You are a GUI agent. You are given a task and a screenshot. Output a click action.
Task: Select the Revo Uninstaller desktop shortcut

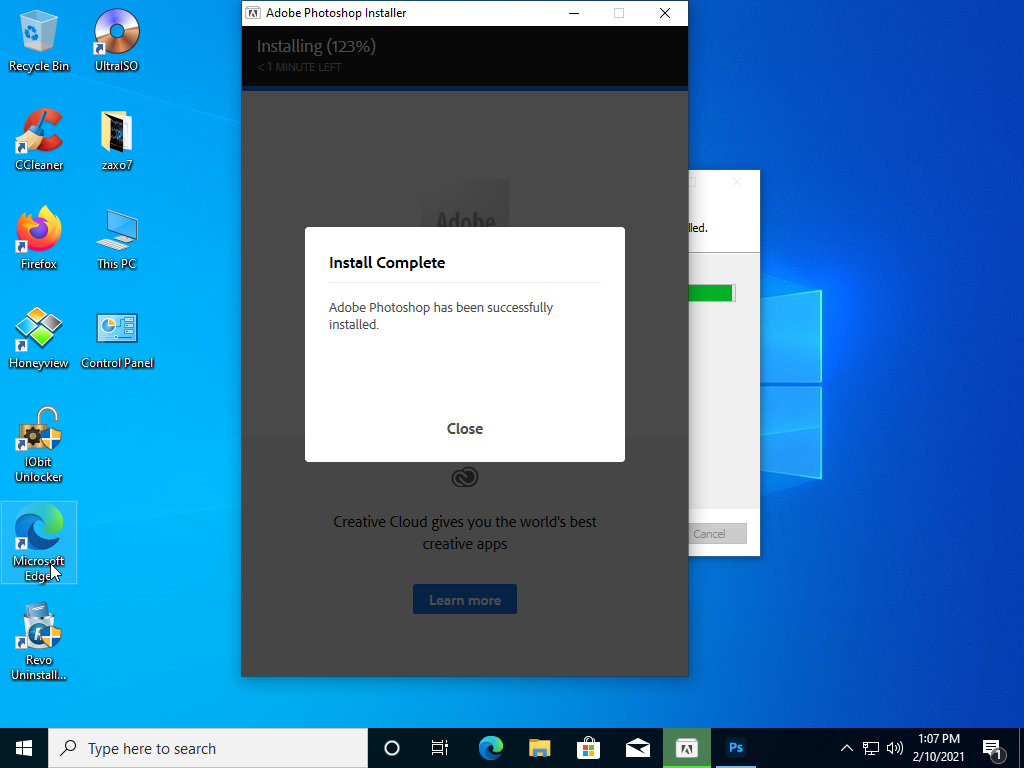click(39, 642)
